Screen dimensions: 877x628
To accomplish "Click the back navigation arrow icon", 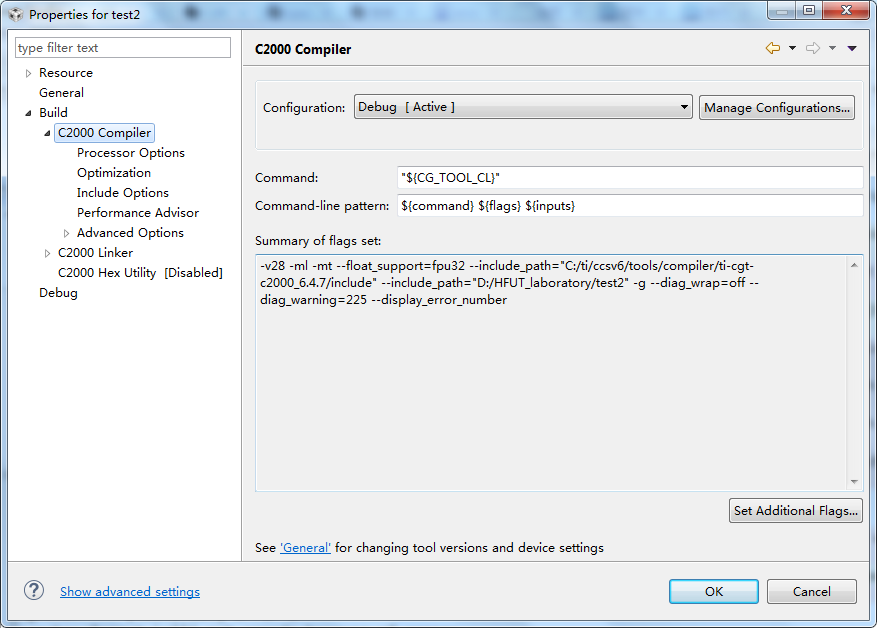I will coord(772,48).
